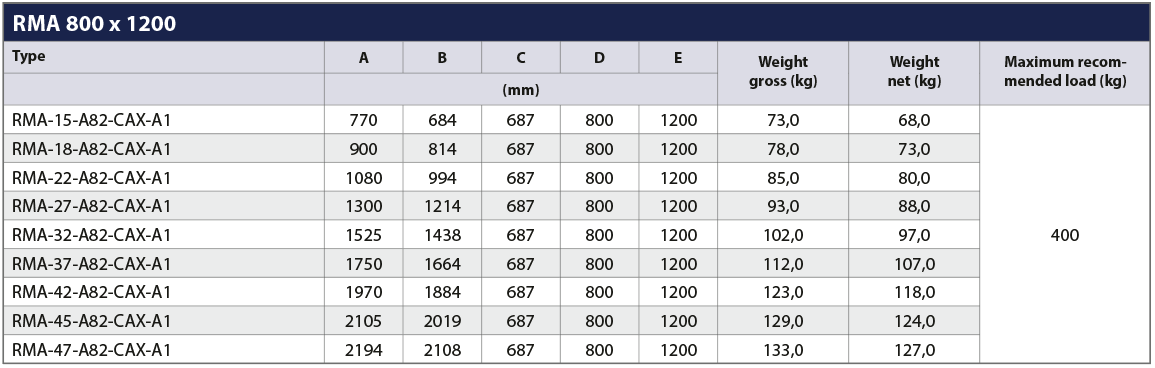Viewport: 1155px width, 368px height.
Task: Click value 1884 in column B
Action: [x=442, y=293]
